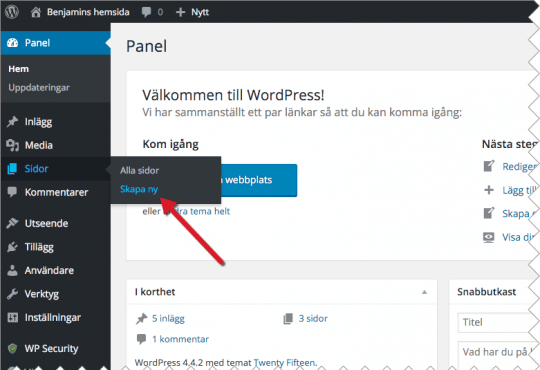Open Hem submenu item

[19, 69]
